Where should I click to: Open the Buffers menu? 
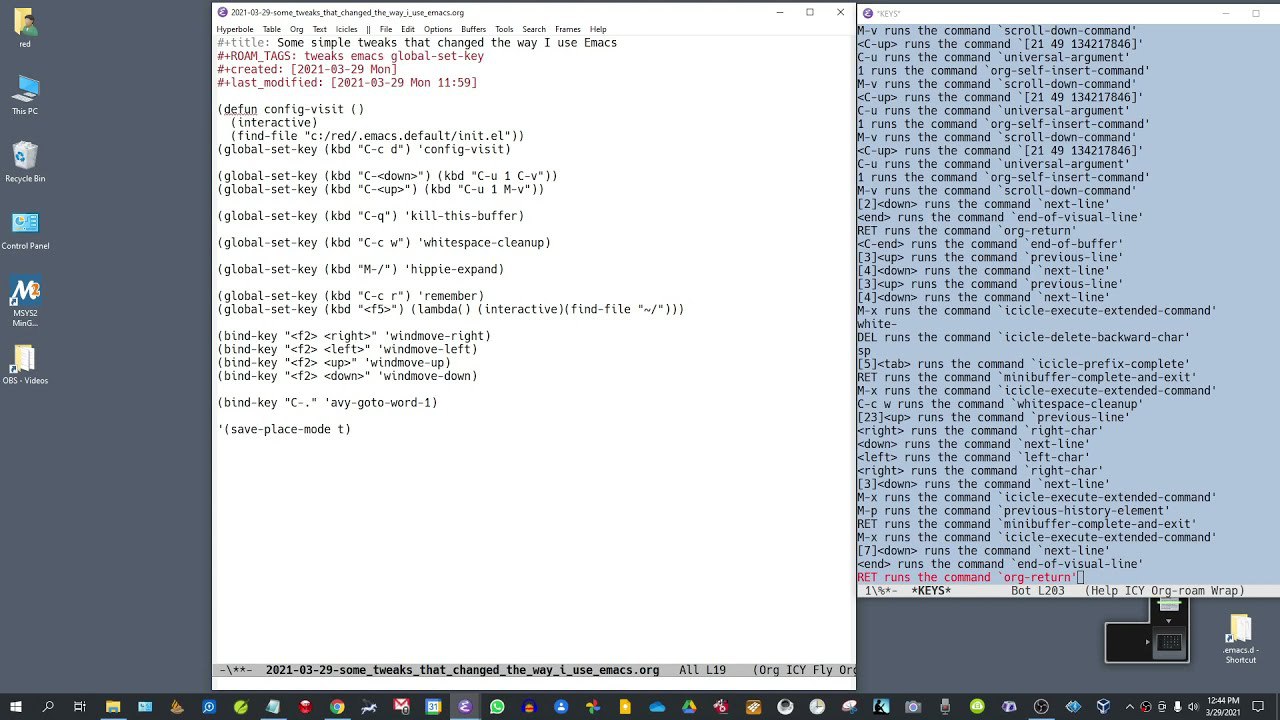(x=474, y=29)
